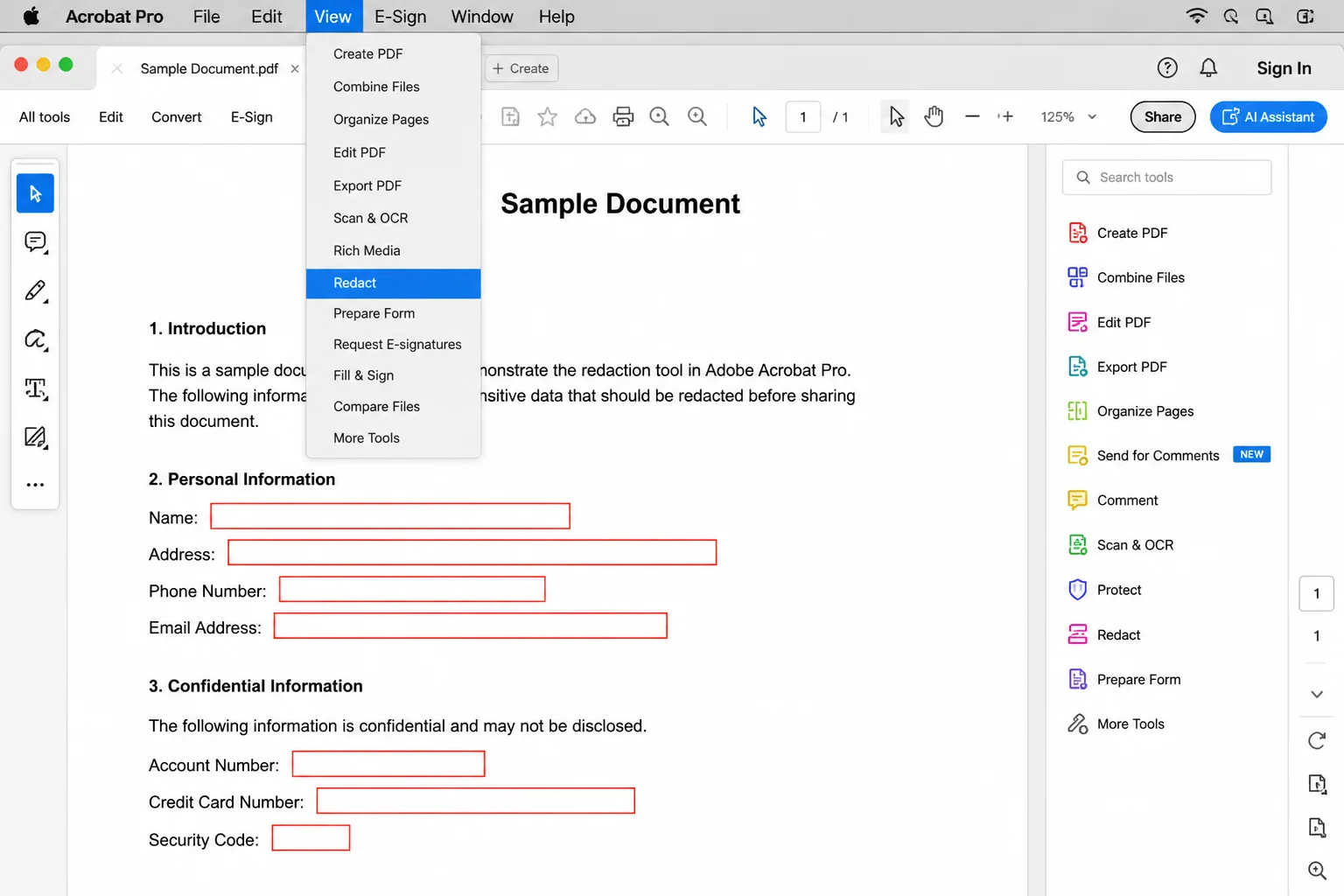Click the Security Code redaction box
1344x896 pixels.
tap(311, 838)
